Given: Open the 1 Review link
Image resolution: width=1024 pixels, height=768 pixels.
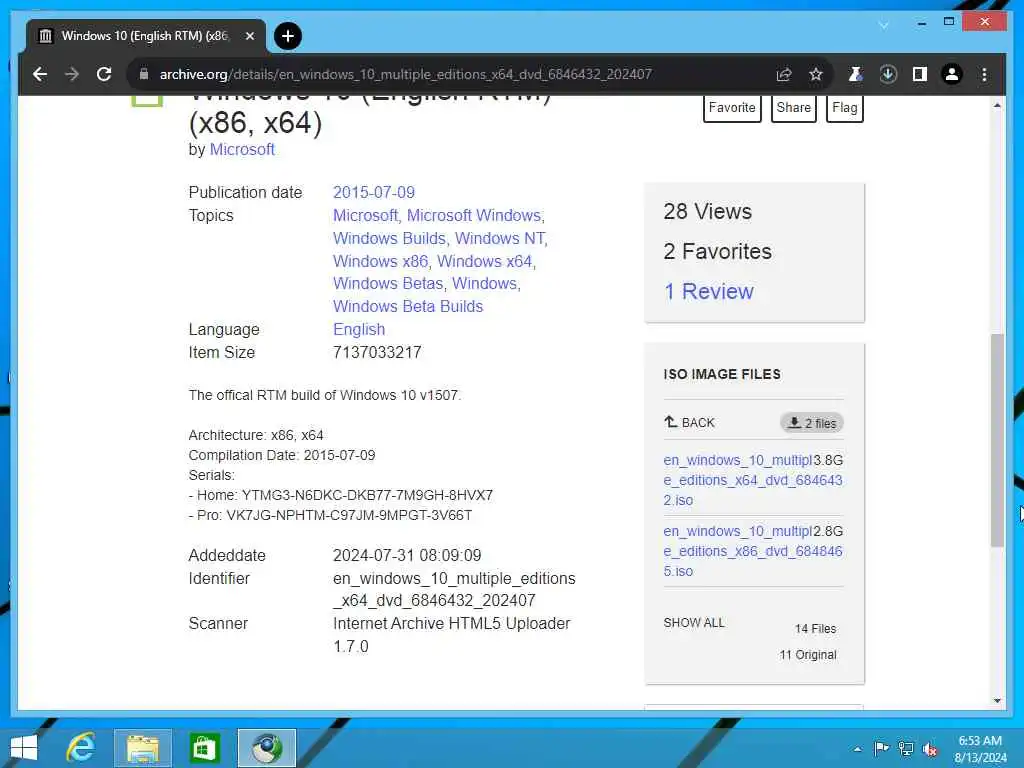Looking at the screenshot, I should pyautogui.click(x=709, y=291).
